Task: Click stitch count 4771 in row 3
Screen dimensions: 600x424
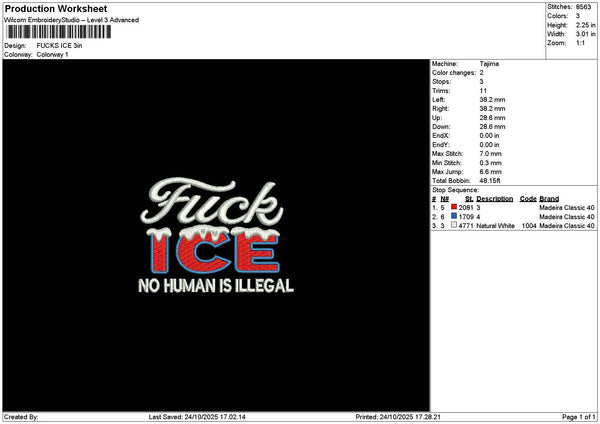Action: [x=466, y=226]
